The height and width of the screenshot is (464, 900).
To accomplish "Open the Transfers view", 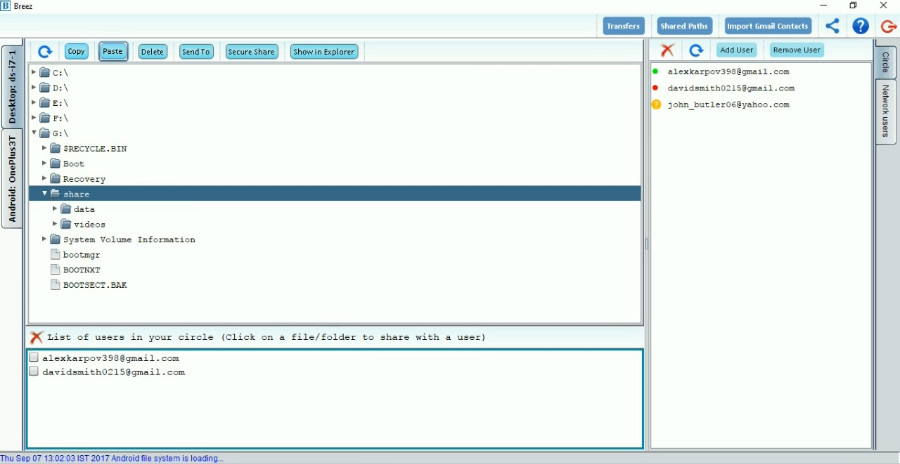I will pyautogui.click(x=623, y=26).
